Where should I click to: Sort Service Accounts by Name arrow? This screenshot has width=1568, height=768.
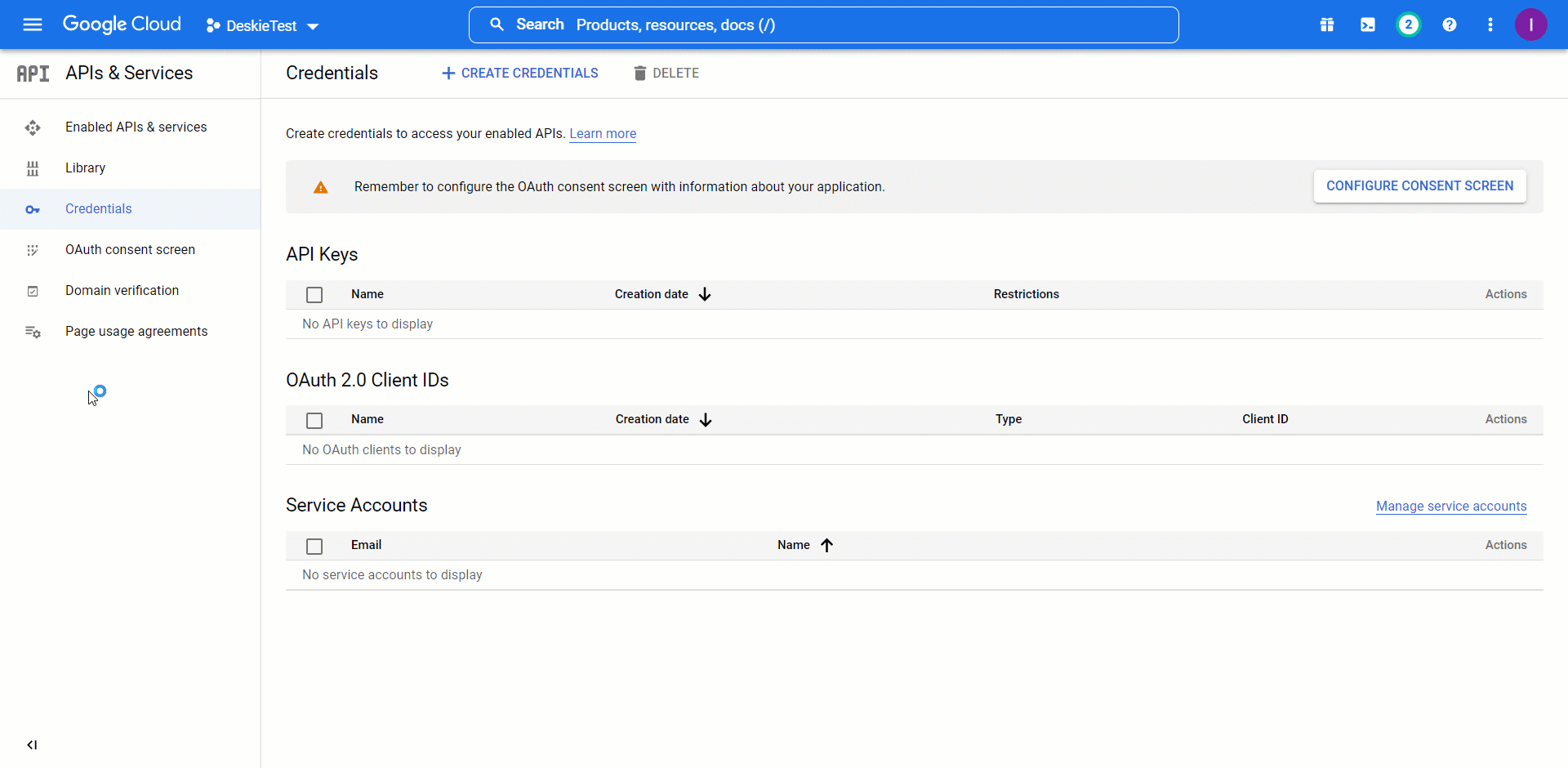826,545
